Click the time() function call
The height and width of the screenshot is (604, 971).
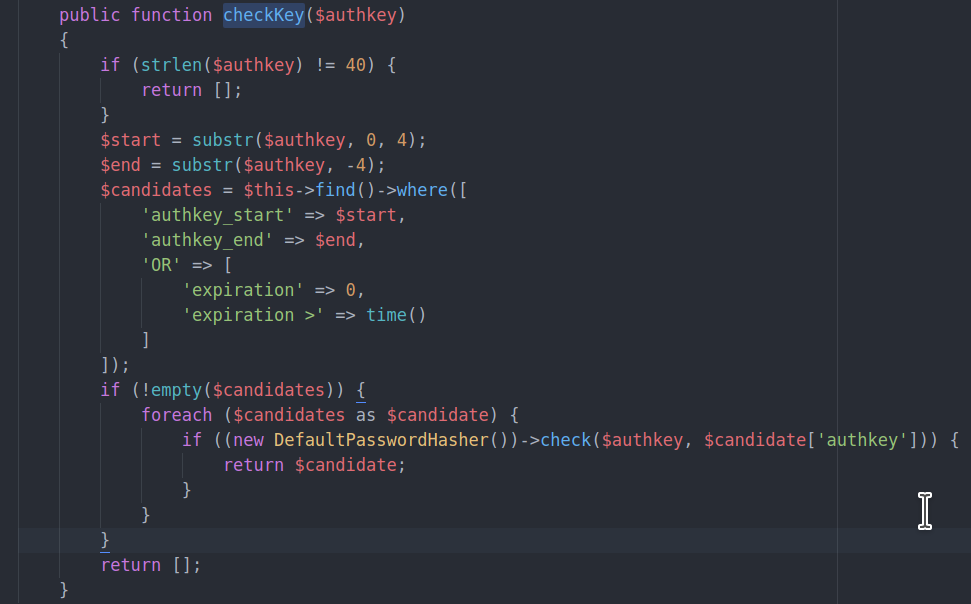click(396, 315)
